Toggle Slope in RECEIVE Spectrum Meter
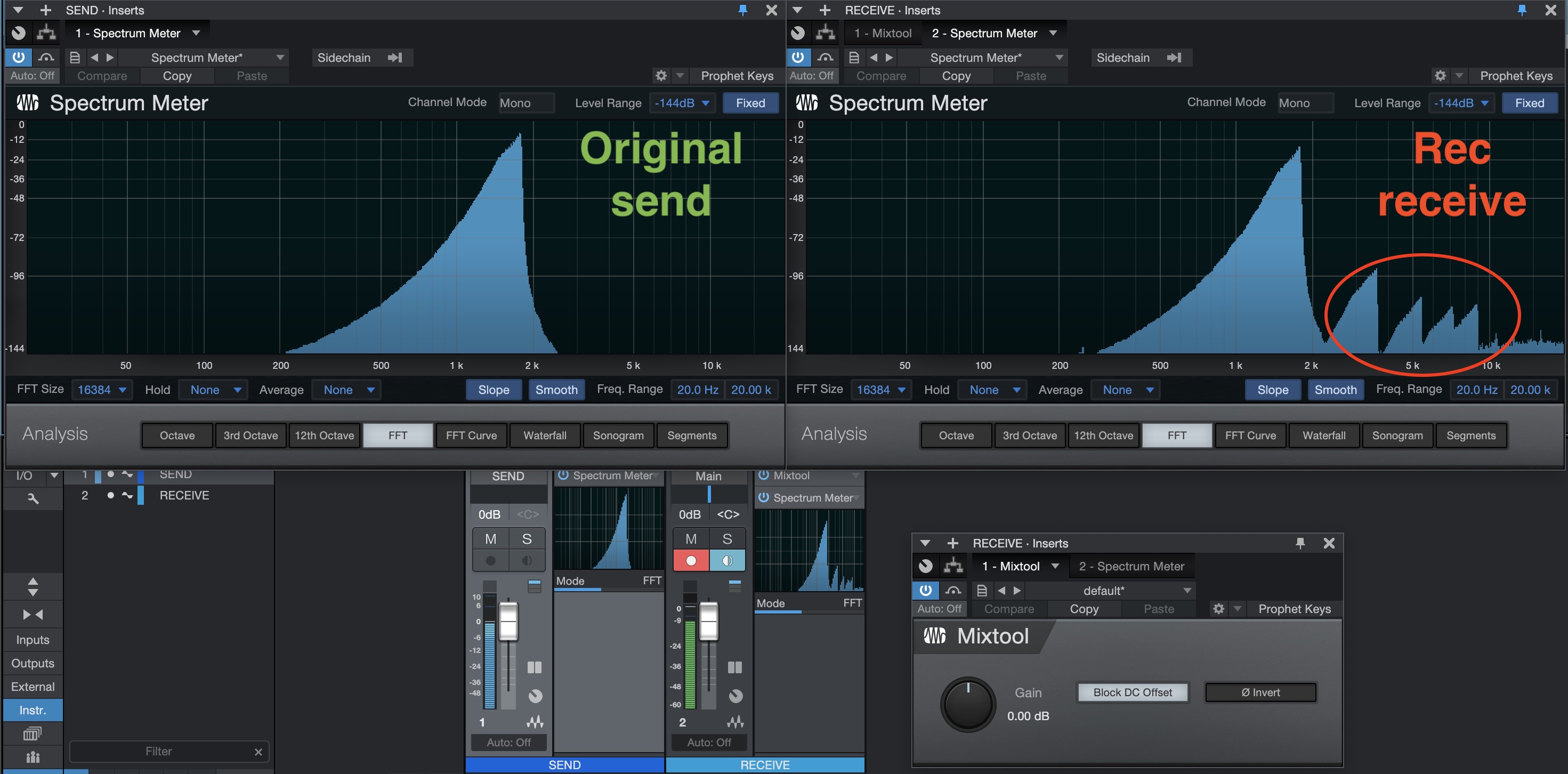This screenshot has width=1568, height=774. click(1273, 390)
